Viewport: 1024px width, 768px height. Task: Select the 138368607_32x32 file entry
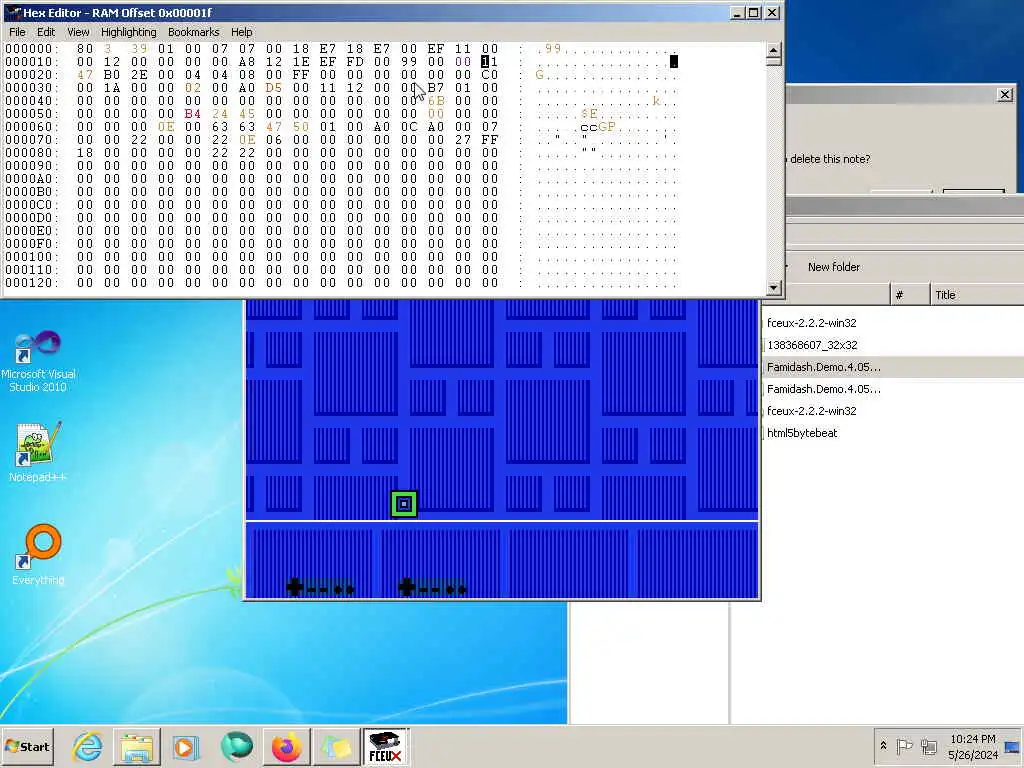coord(812,345)
